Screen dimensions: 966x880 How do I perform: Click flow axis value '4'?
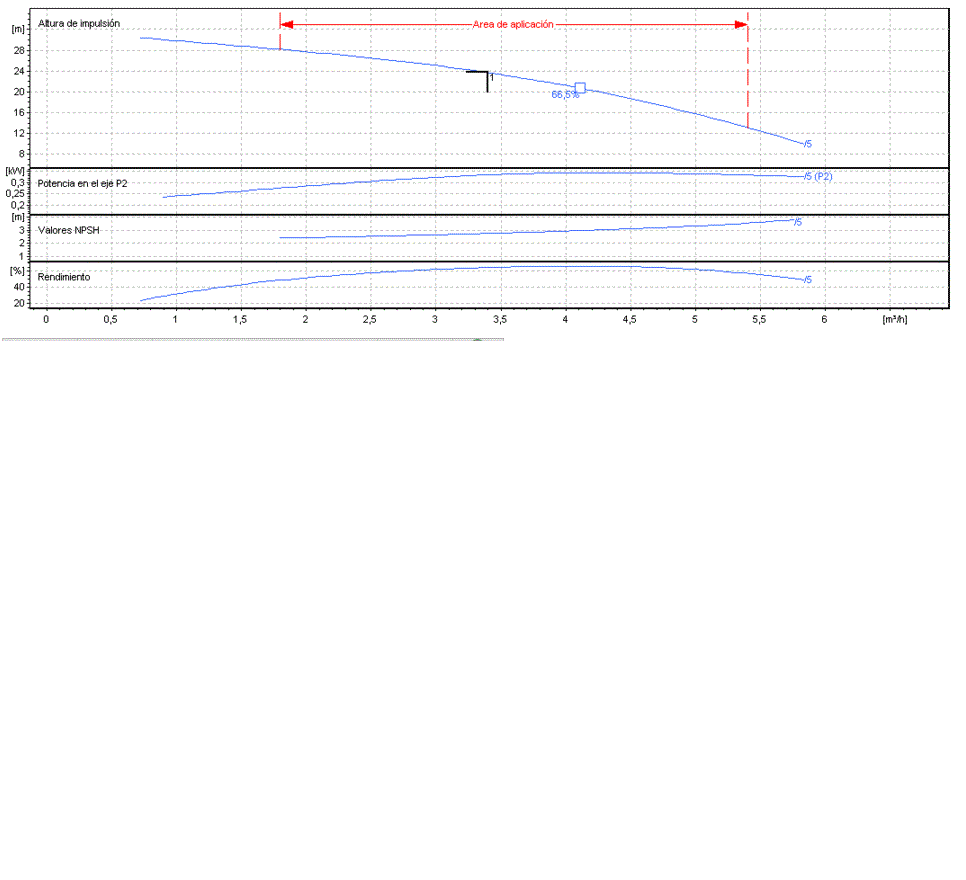click(565, 320)
